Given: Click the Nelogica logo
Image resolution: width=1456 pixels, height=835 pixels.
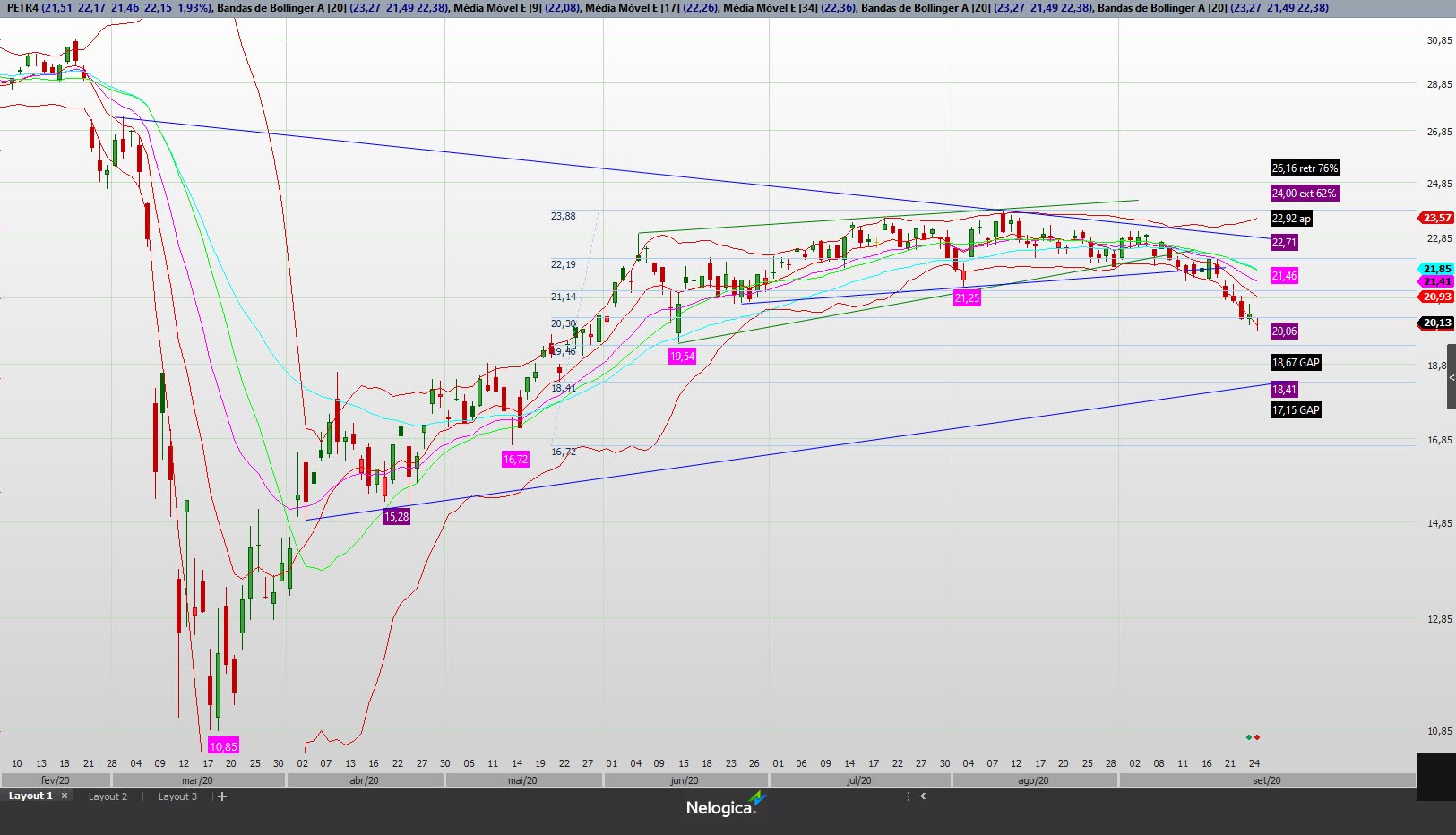Looking at the screenshot, I should 726,805.
